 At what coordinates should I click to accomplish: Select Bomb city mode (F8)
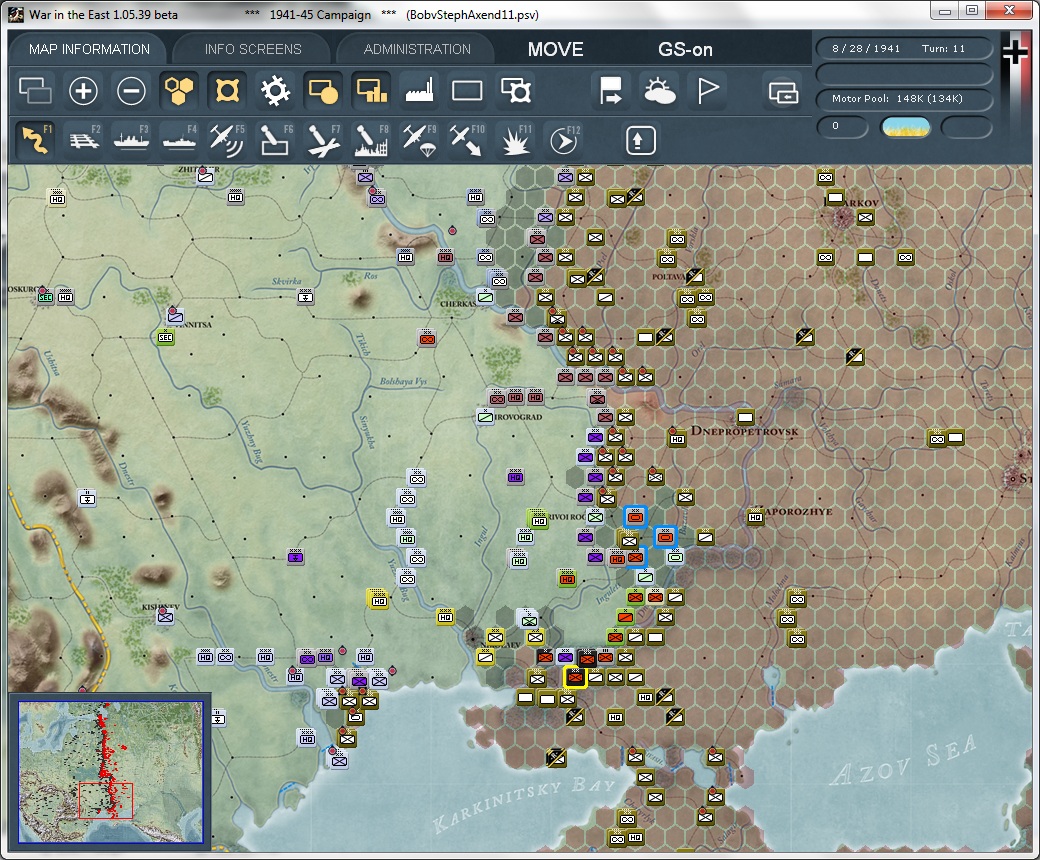click(371, 139)
